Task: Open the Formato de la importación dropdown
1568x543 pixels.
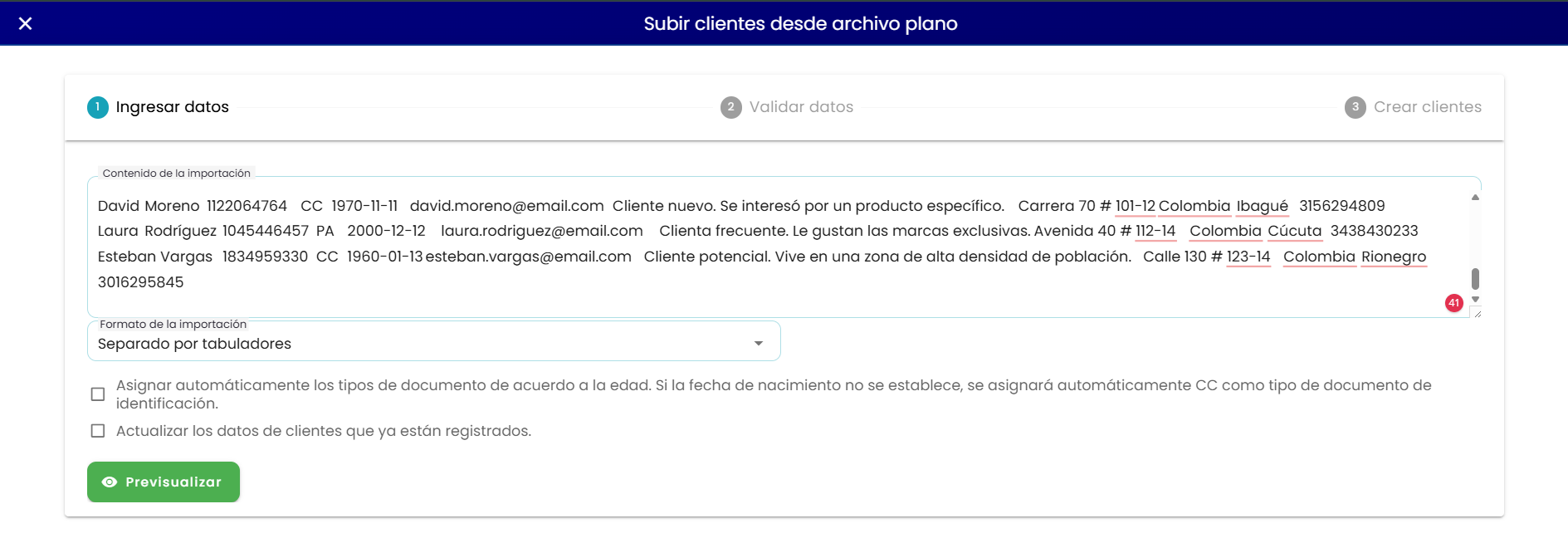Action: click(x=433, y=341)
